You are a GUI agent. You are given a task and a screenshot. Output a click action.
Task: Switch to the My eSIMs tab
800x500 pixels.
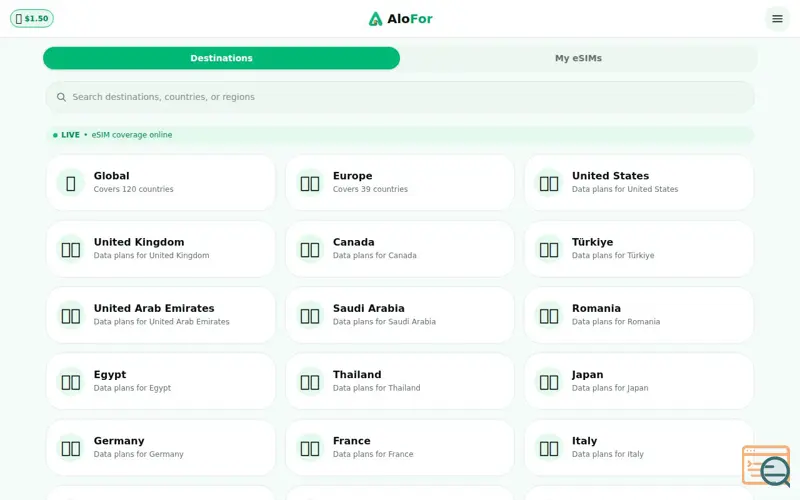[578, 58]
